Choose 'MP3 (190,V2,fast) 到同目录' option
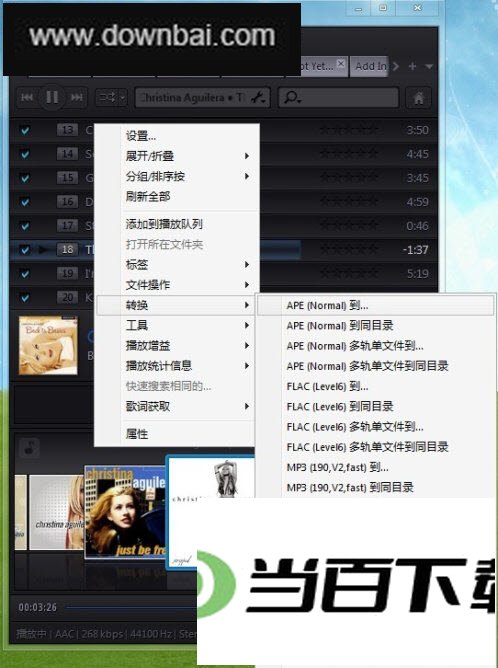Viewport: 498px width, 668px height. pos(376,487)
